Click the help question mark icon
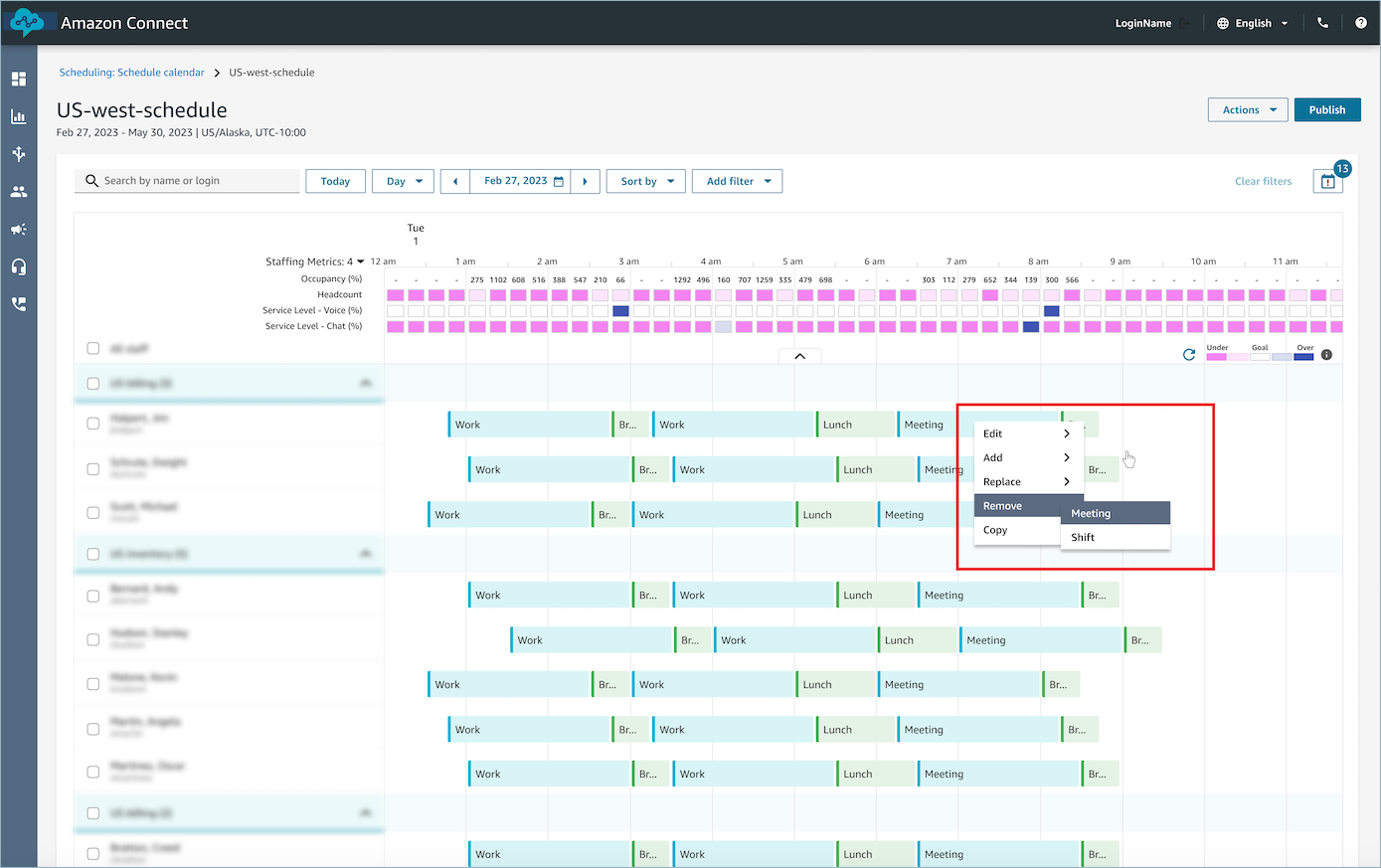Screen dimensions: 1381x868 tap(1360, 23)
